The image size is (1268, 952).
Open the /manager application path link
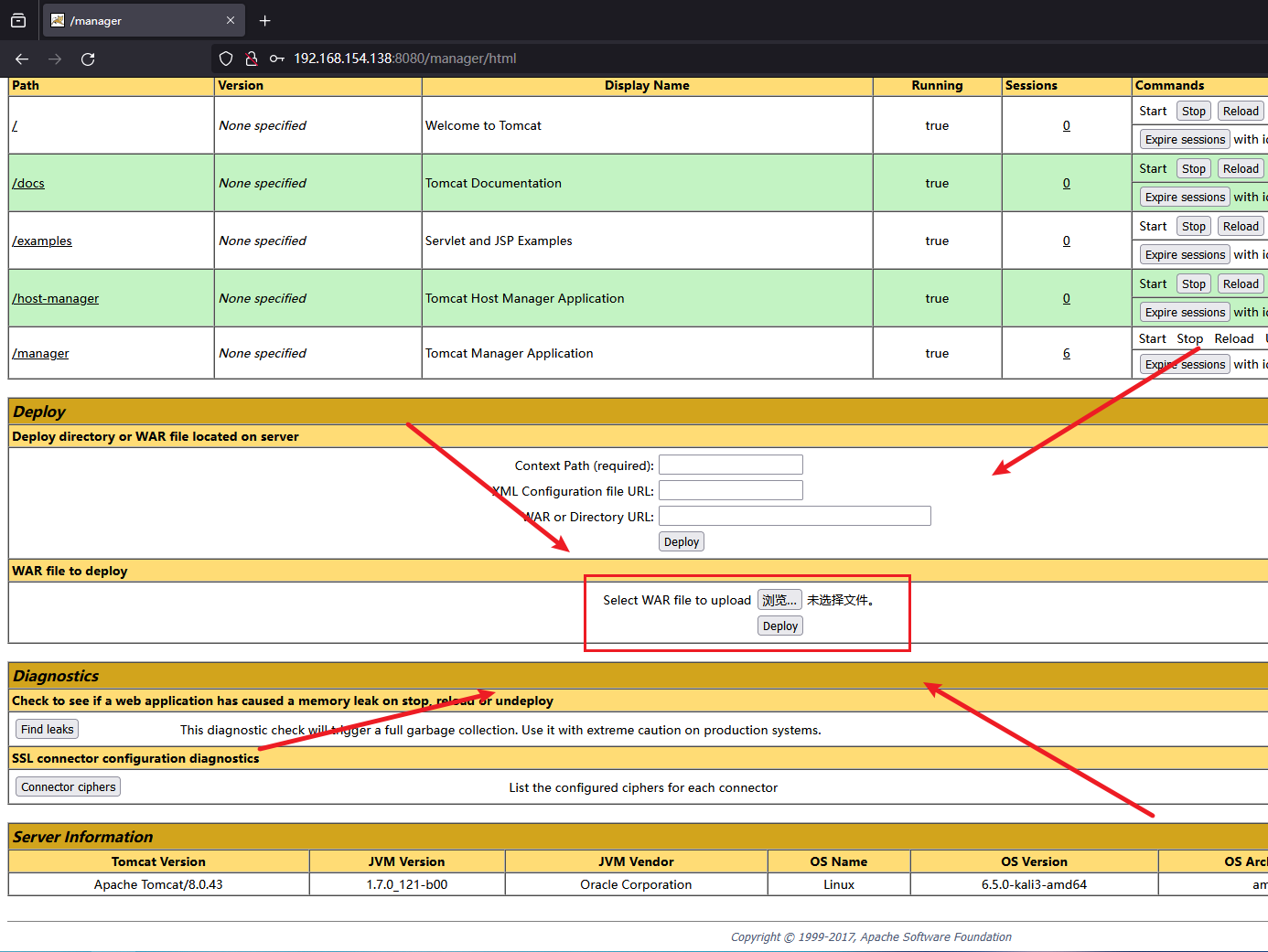click(x=40, y=353)
